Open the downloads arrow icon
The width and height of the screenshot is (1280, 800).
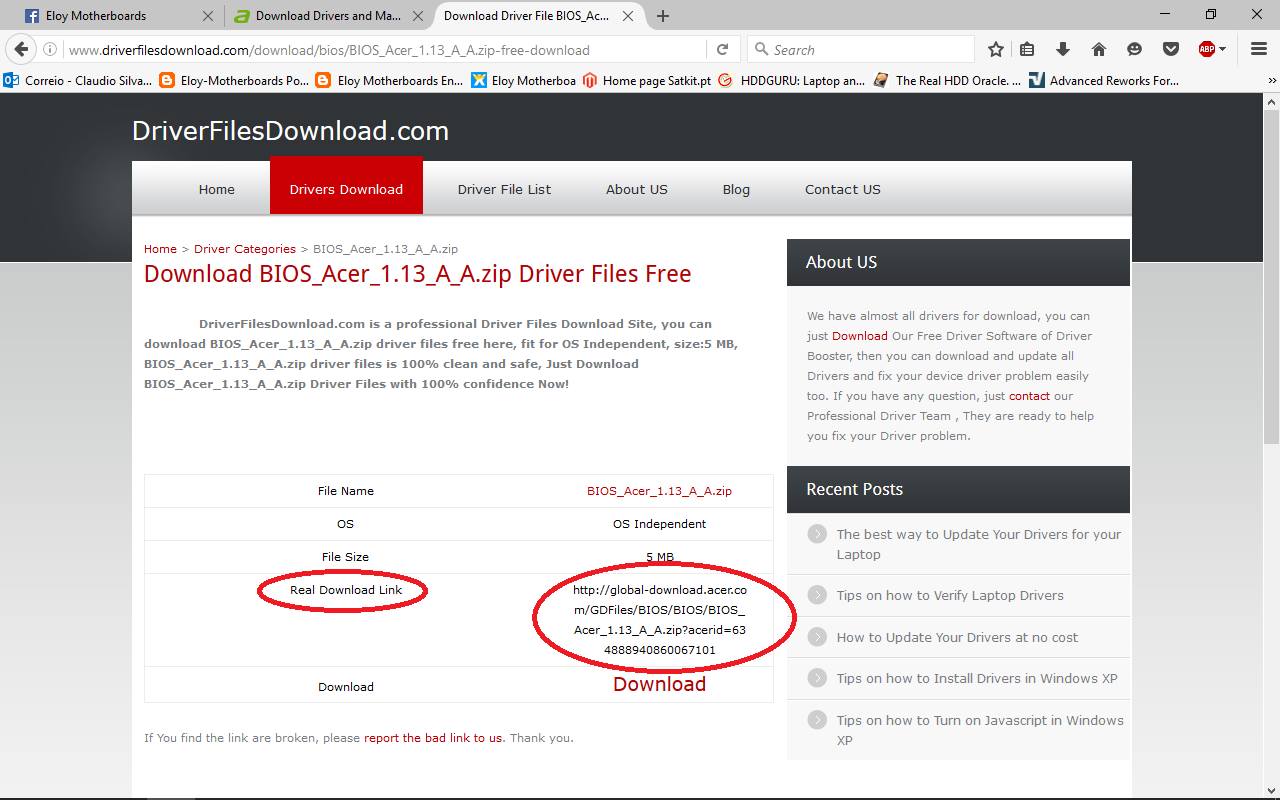(1063, 49)
